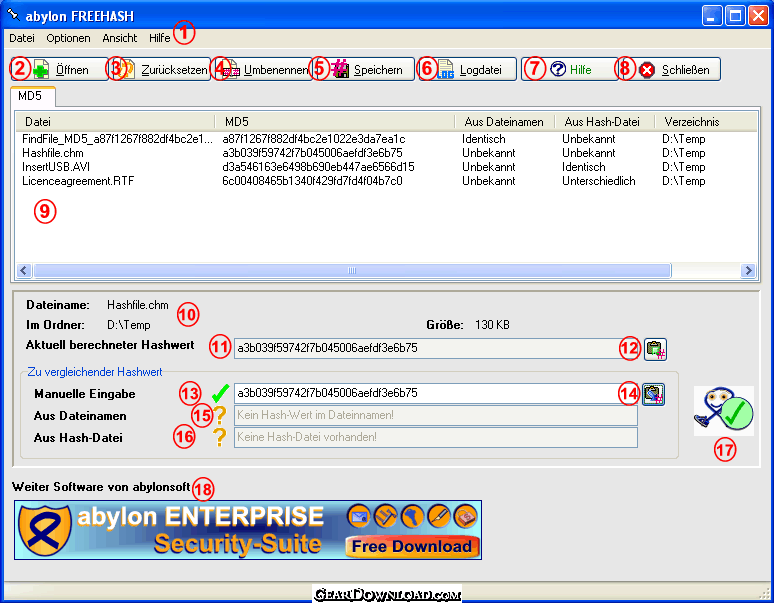Copy calculated hash value with clipboard icon
This screenshot has height=603, width=774.
point(656,349)
